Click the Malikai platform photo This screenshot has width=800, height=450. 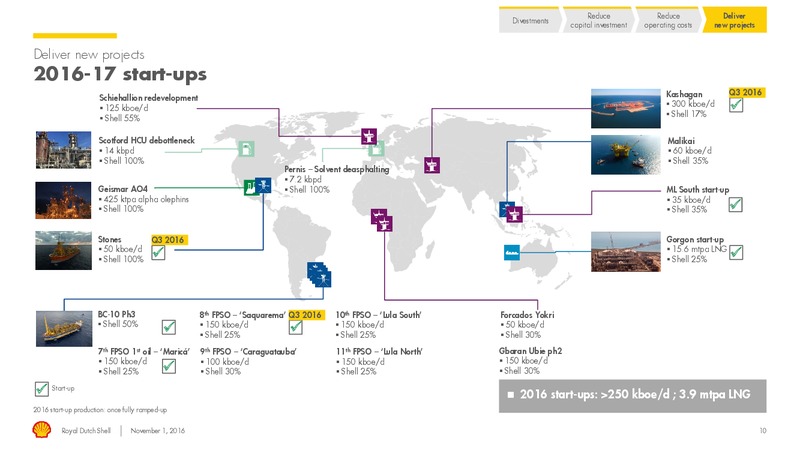[x=626, y=155]
